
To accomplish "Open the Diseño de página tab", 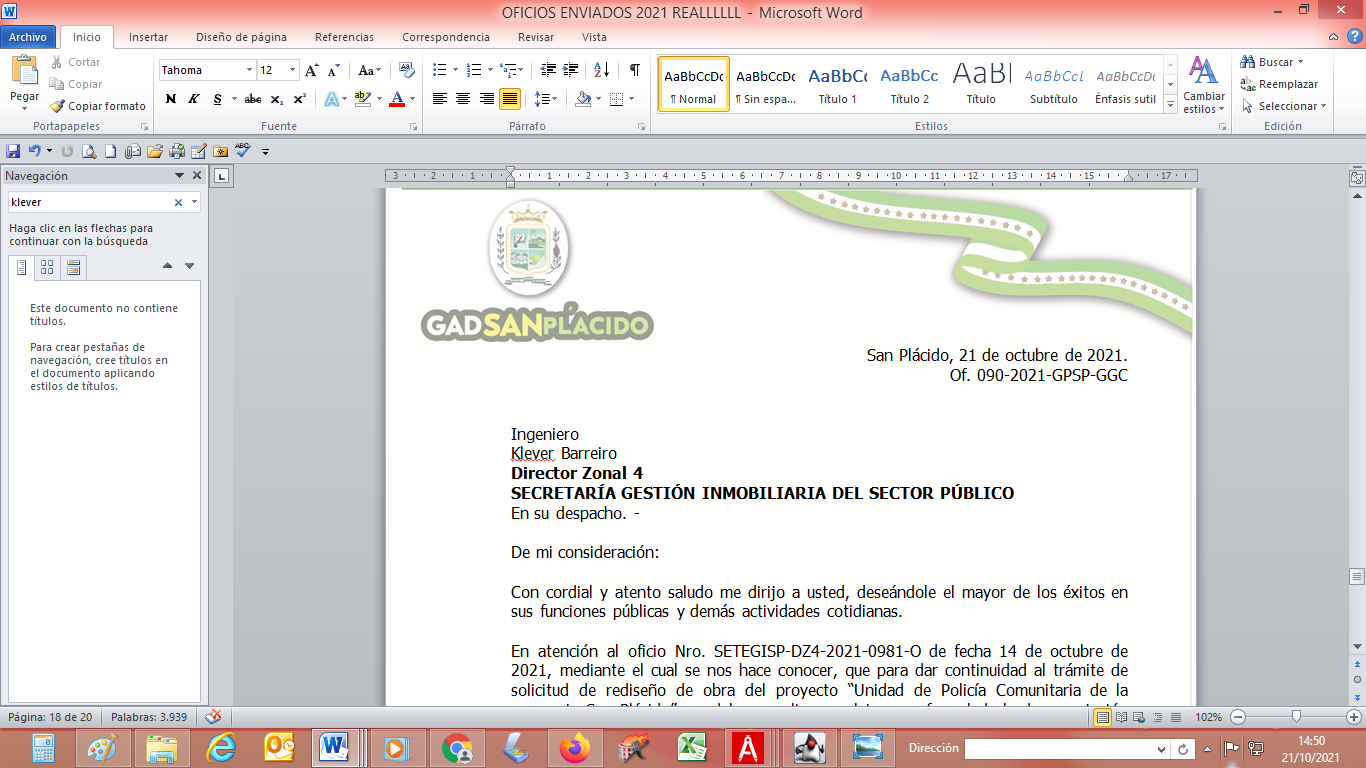I will pyautogui.click(x=241, y=37).
